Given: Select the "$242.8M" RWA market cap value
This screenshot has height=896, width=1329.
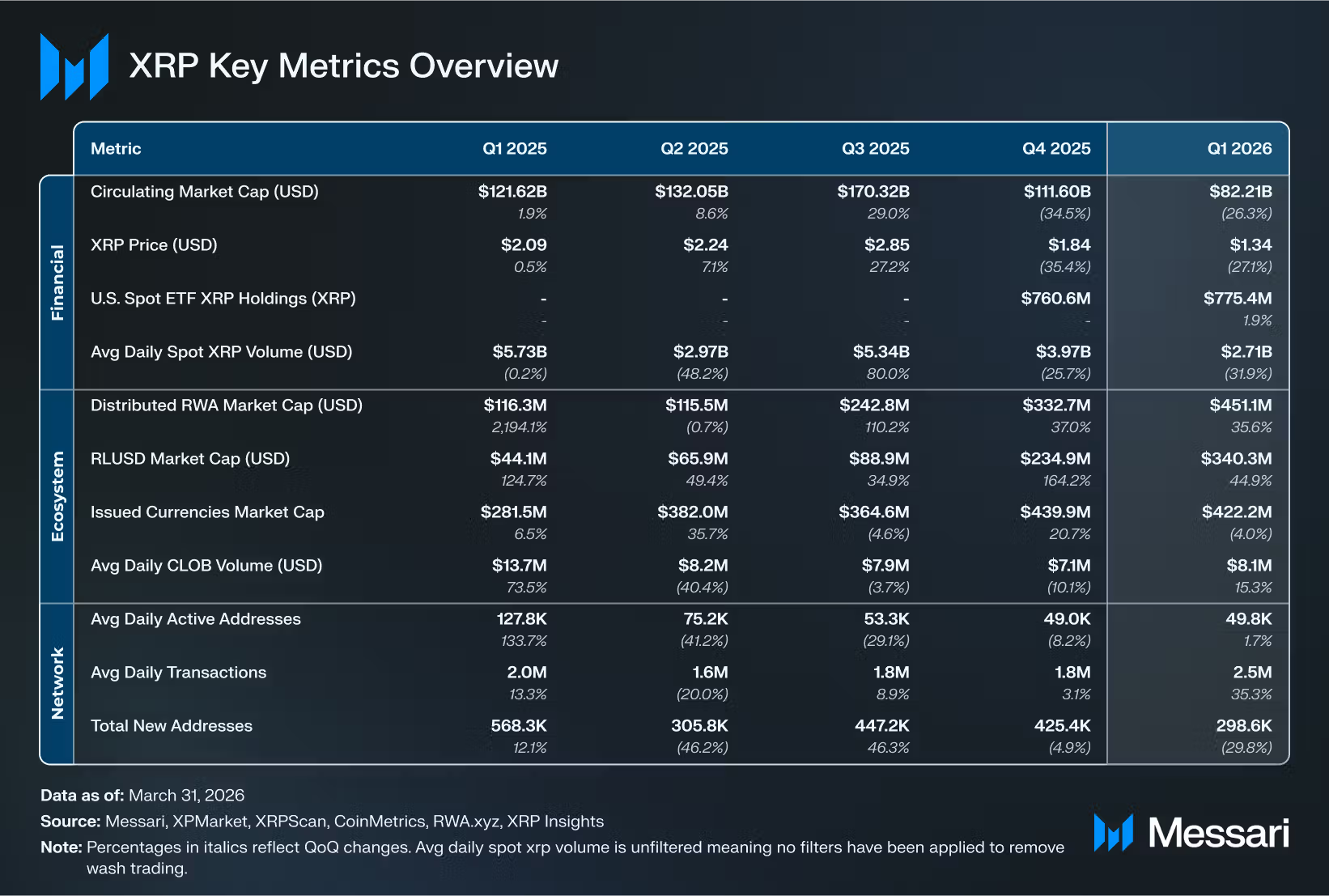Looking at the screenshot, I should [x=874, y=406].
